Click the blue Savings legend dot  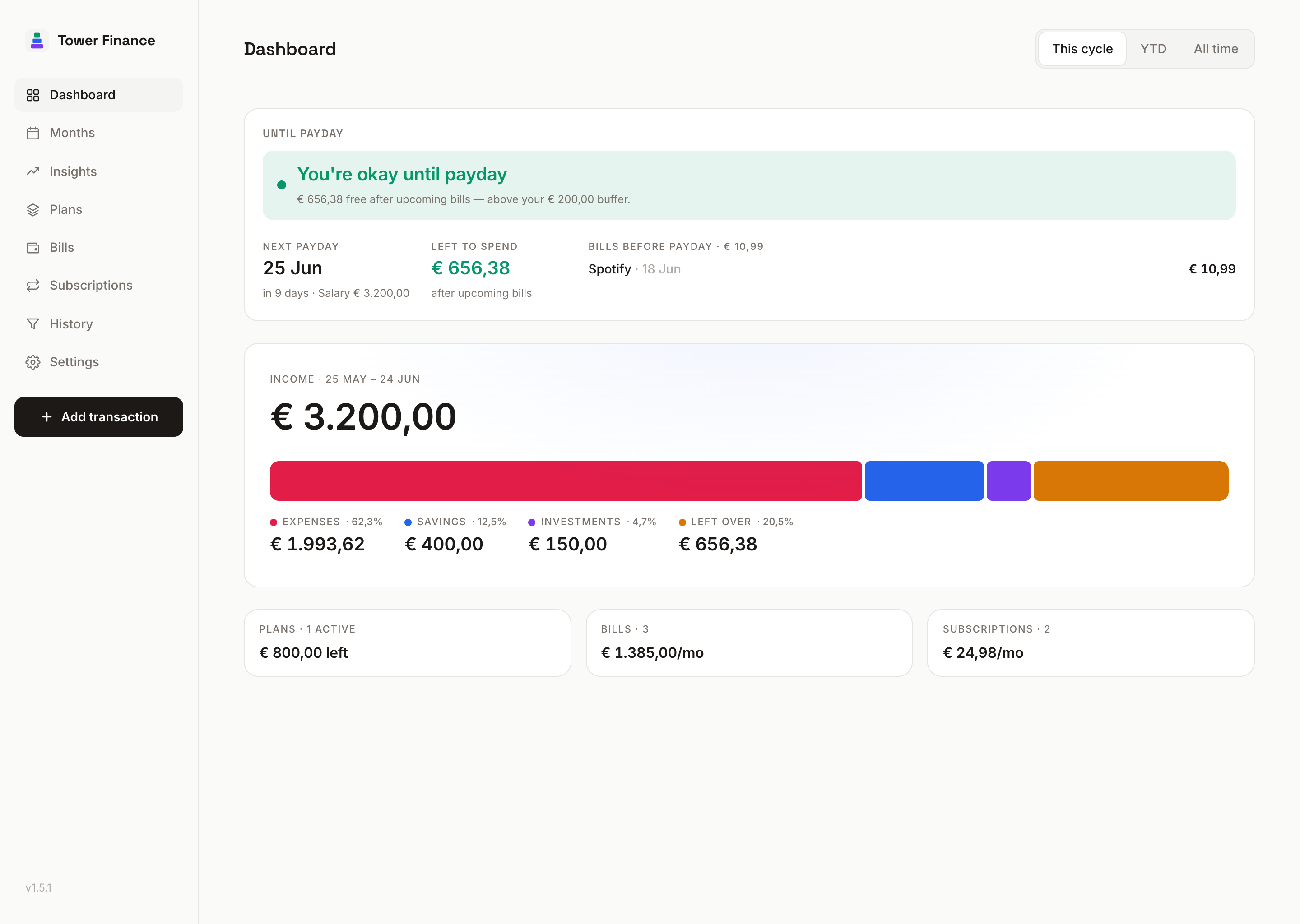click(408, 522)
